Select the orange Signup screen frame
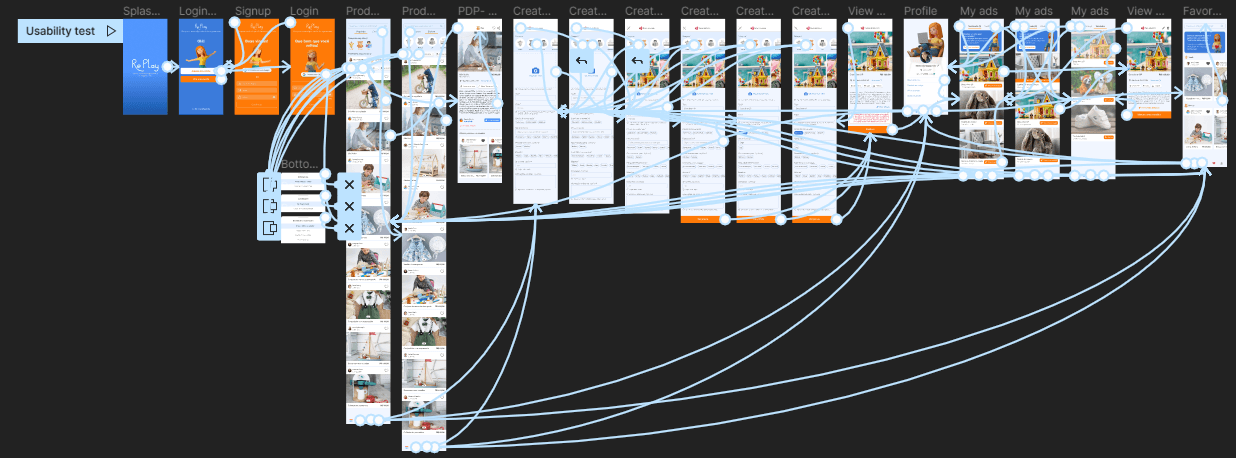The height and width of the screenshot is (458, 1236). tap(257, 67)
